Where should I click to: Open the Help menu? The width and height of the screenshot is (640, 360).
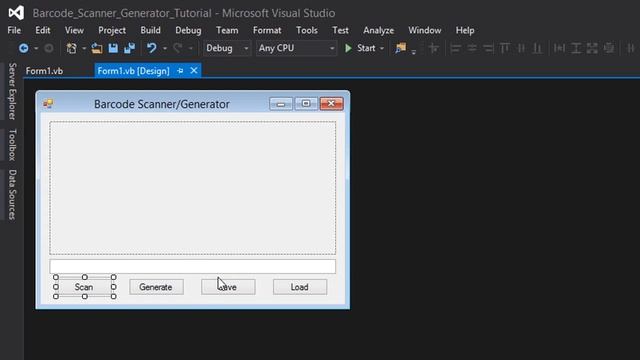(465, 30)
